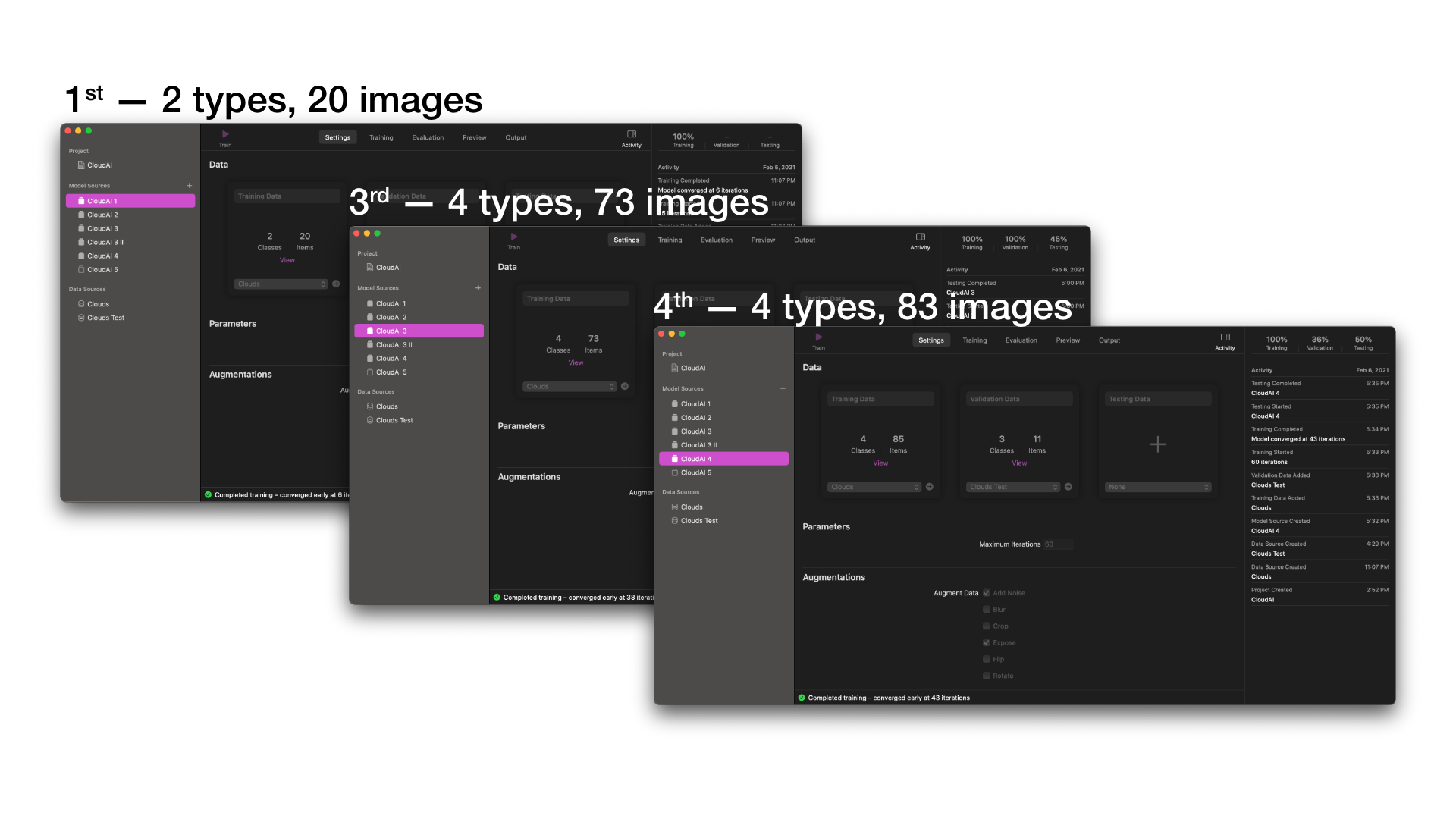The width and height of the screenshot is (1456, 819).
Task: Open the Clouds dropdown in middle window
Action: point(570,387)
